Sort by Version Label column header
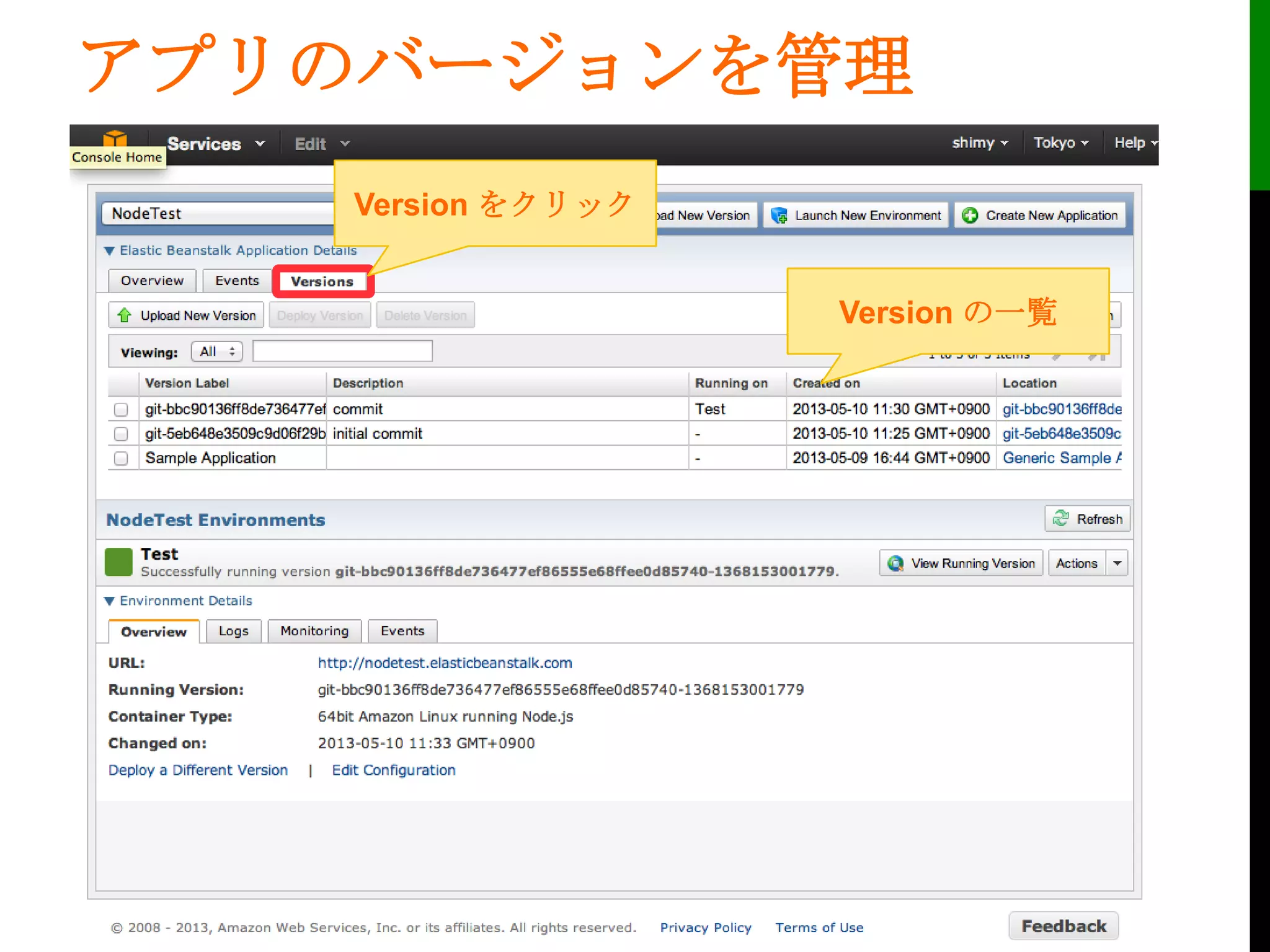Viewport: 1270px width, 952px height. [x=233, y=383]
